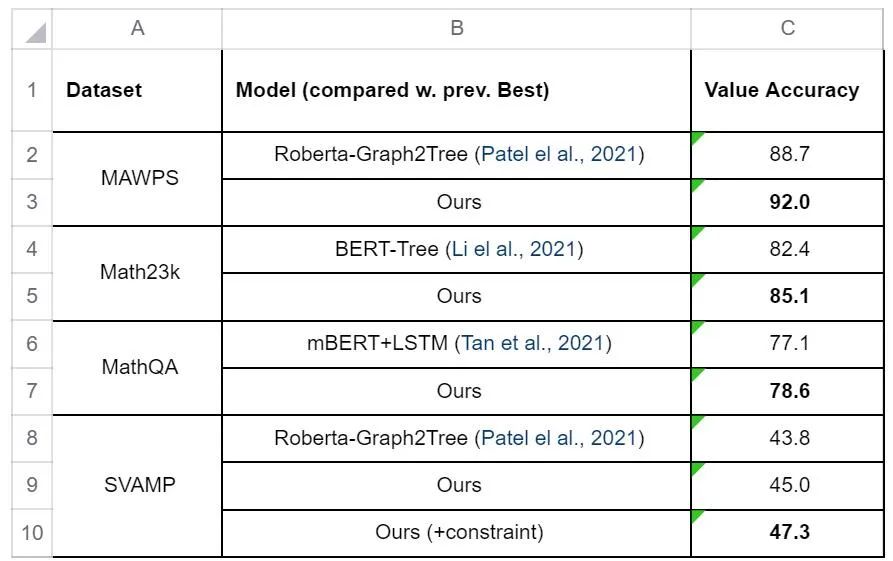Select the MAWPS merged cell

click(137, 178)
